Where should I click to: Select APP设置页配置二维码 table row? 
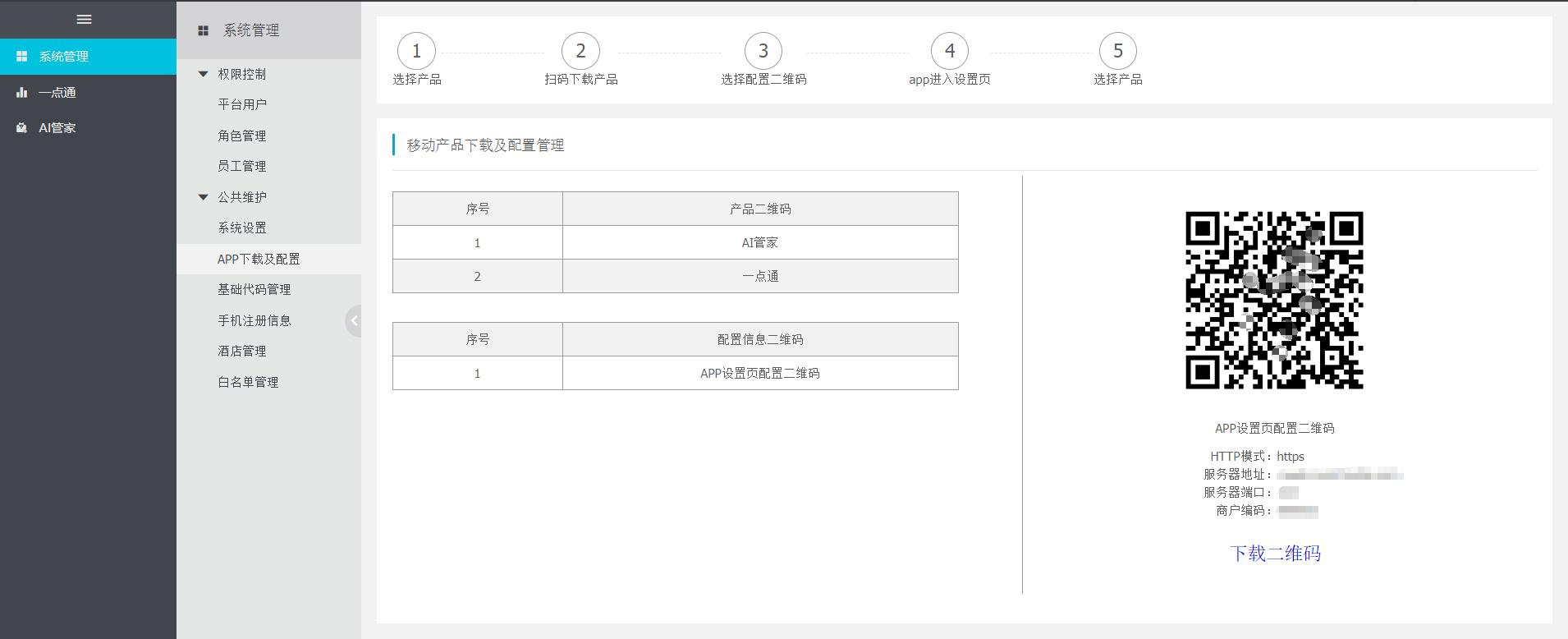coord(675,373)
